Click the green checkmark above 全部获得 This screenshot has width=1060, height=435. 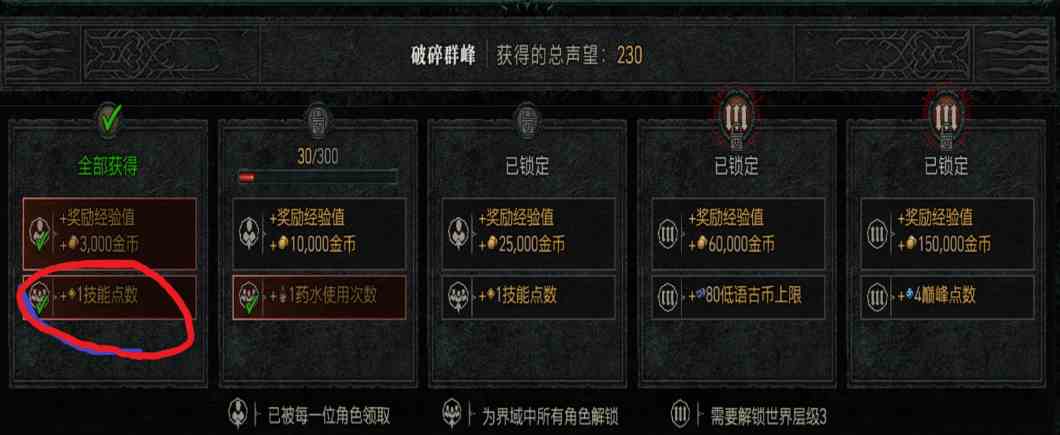(x=108, y=122)
